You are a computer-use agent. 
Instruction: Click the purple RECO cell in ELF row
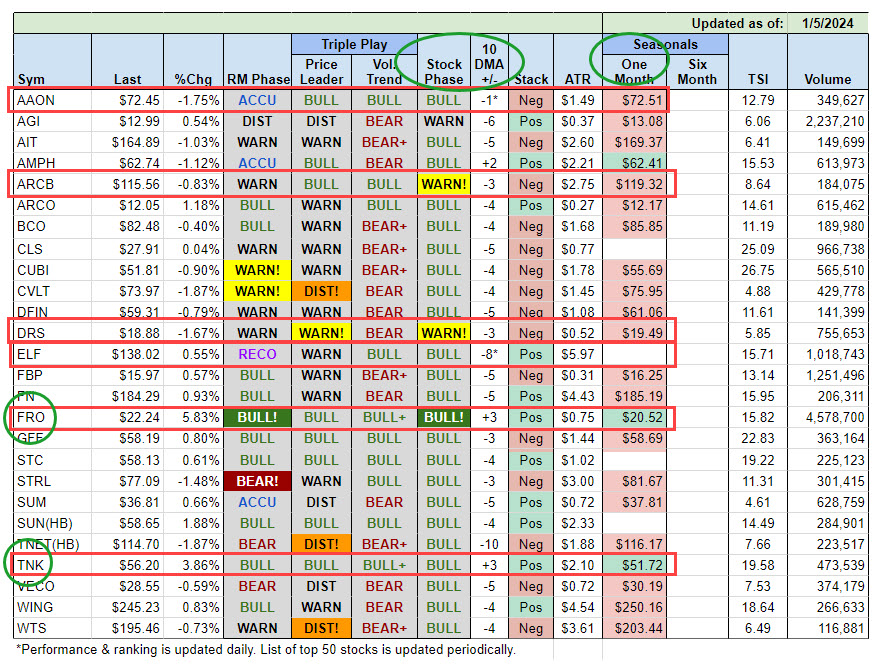coord(257,354)
